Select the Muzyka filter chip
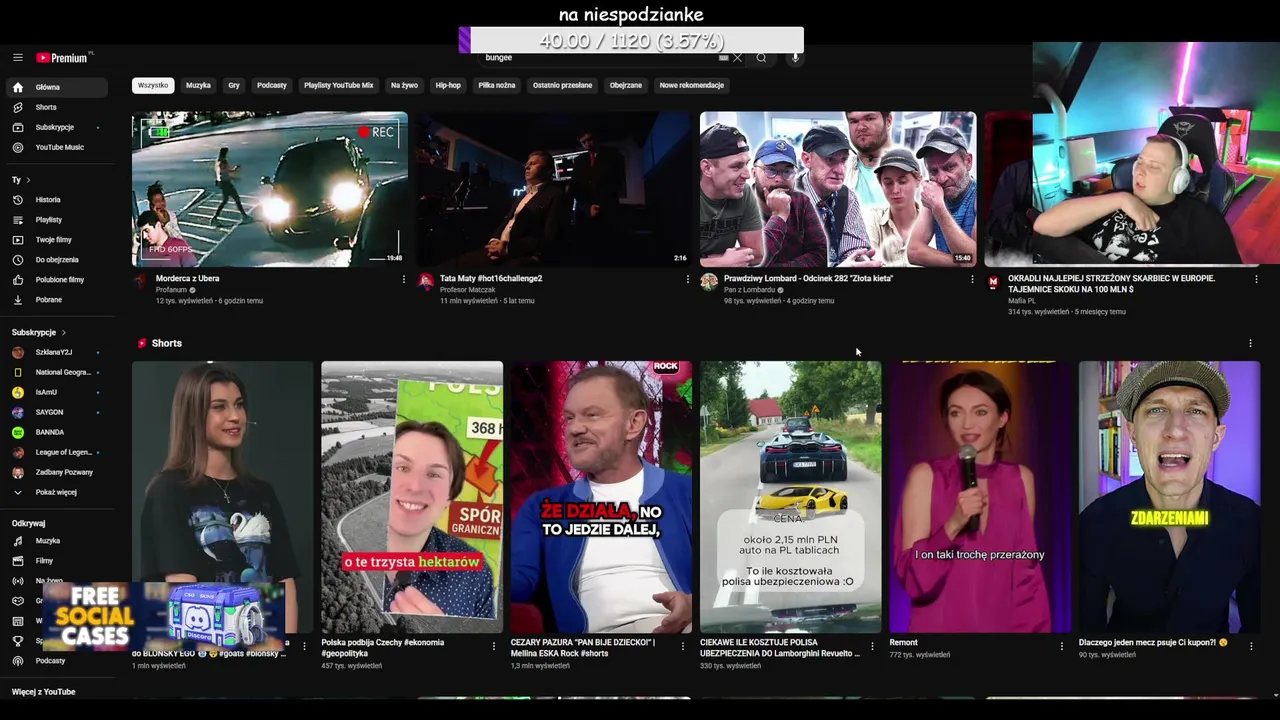This screenshot has width=1280, height=720. click(198, 85)
